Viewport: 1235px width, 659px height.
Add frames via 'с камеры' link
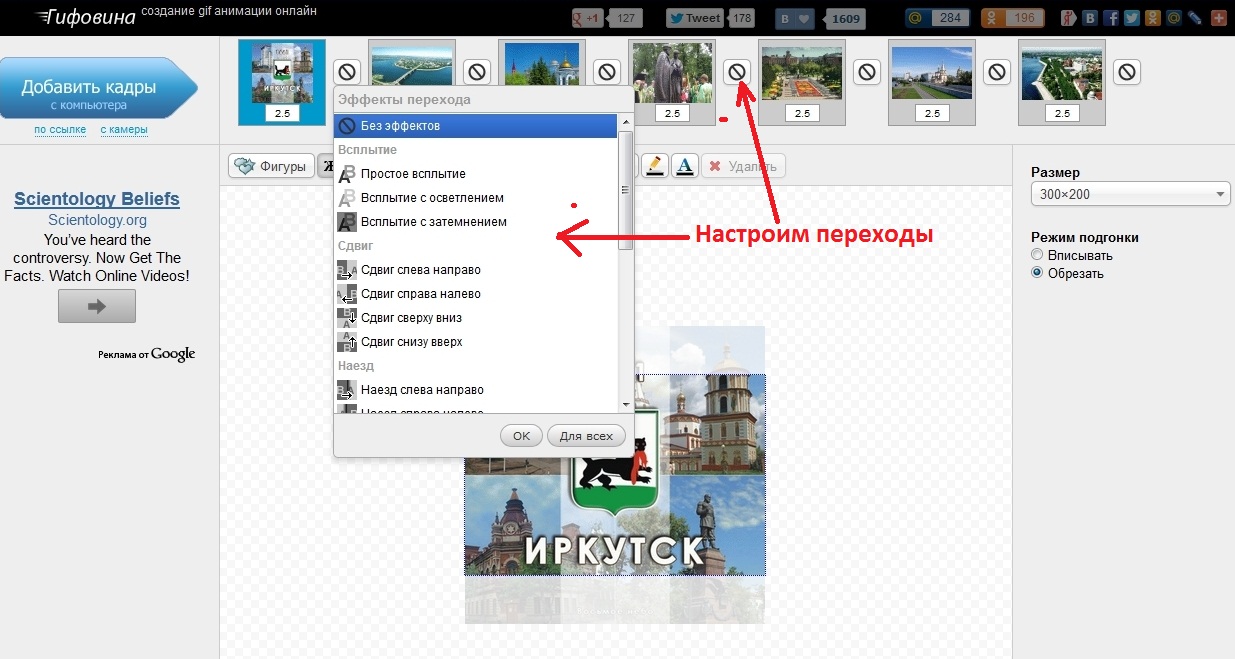point(124,130)
